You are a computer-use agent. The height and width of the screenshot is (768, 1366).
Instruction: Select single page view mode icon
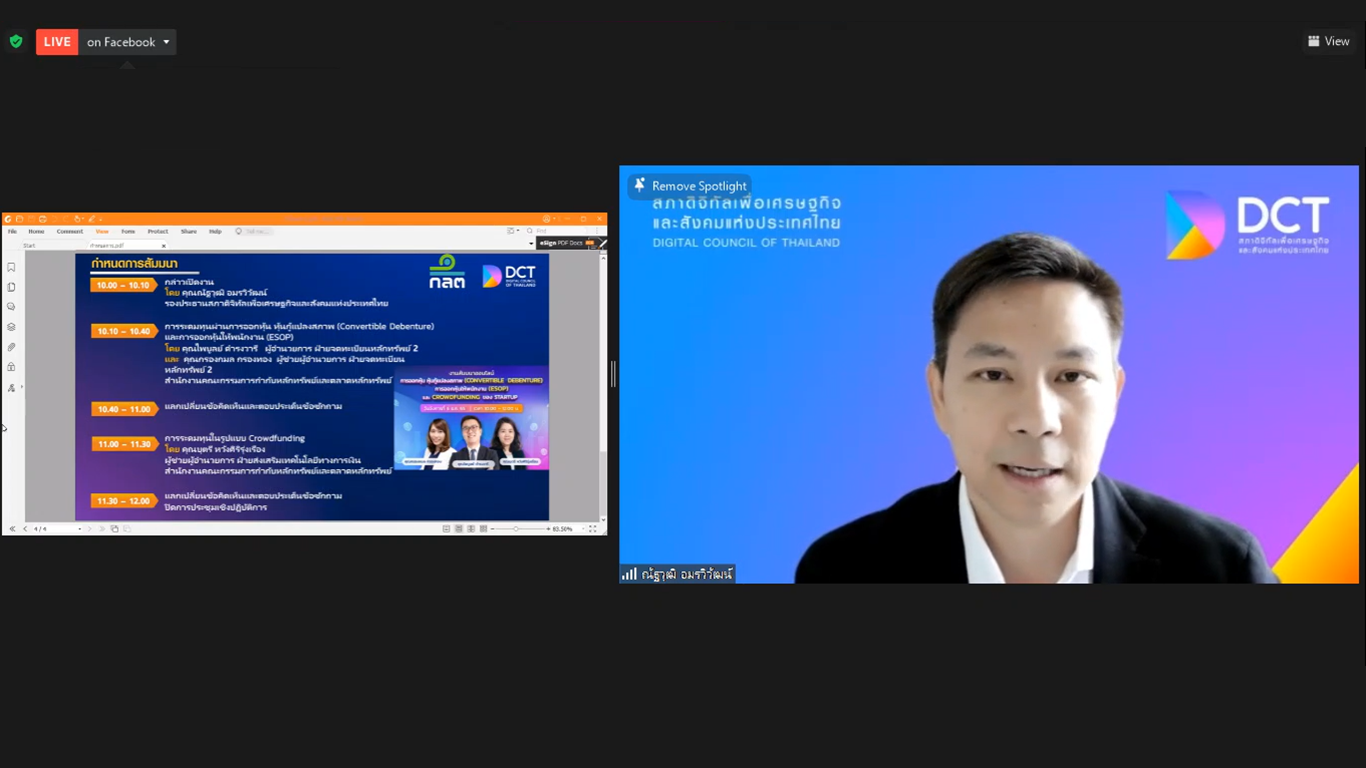pyautogui.click(x=446, y=529)
